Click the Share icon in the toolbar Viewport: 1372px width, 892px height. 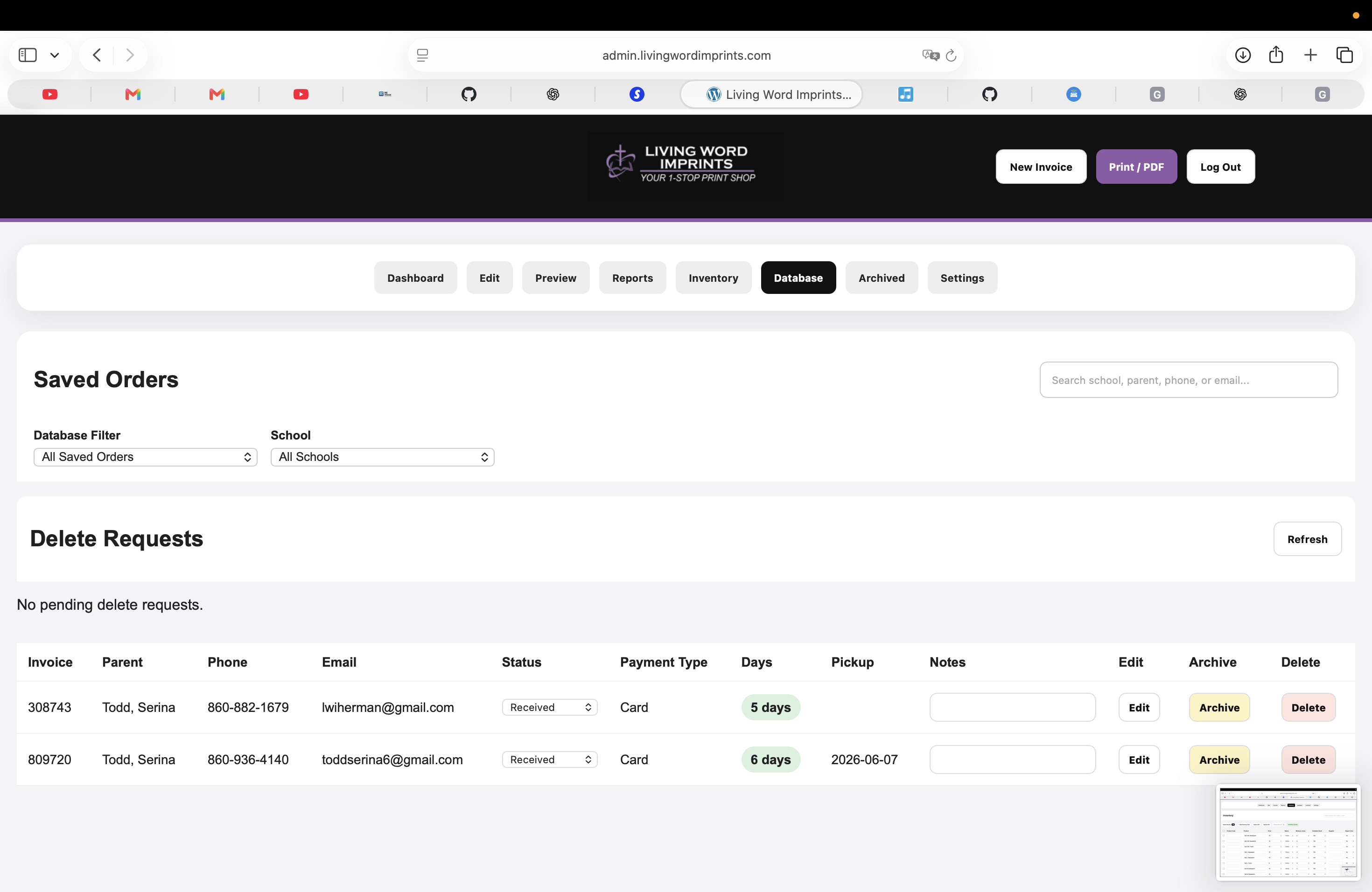coord(1276,55)
